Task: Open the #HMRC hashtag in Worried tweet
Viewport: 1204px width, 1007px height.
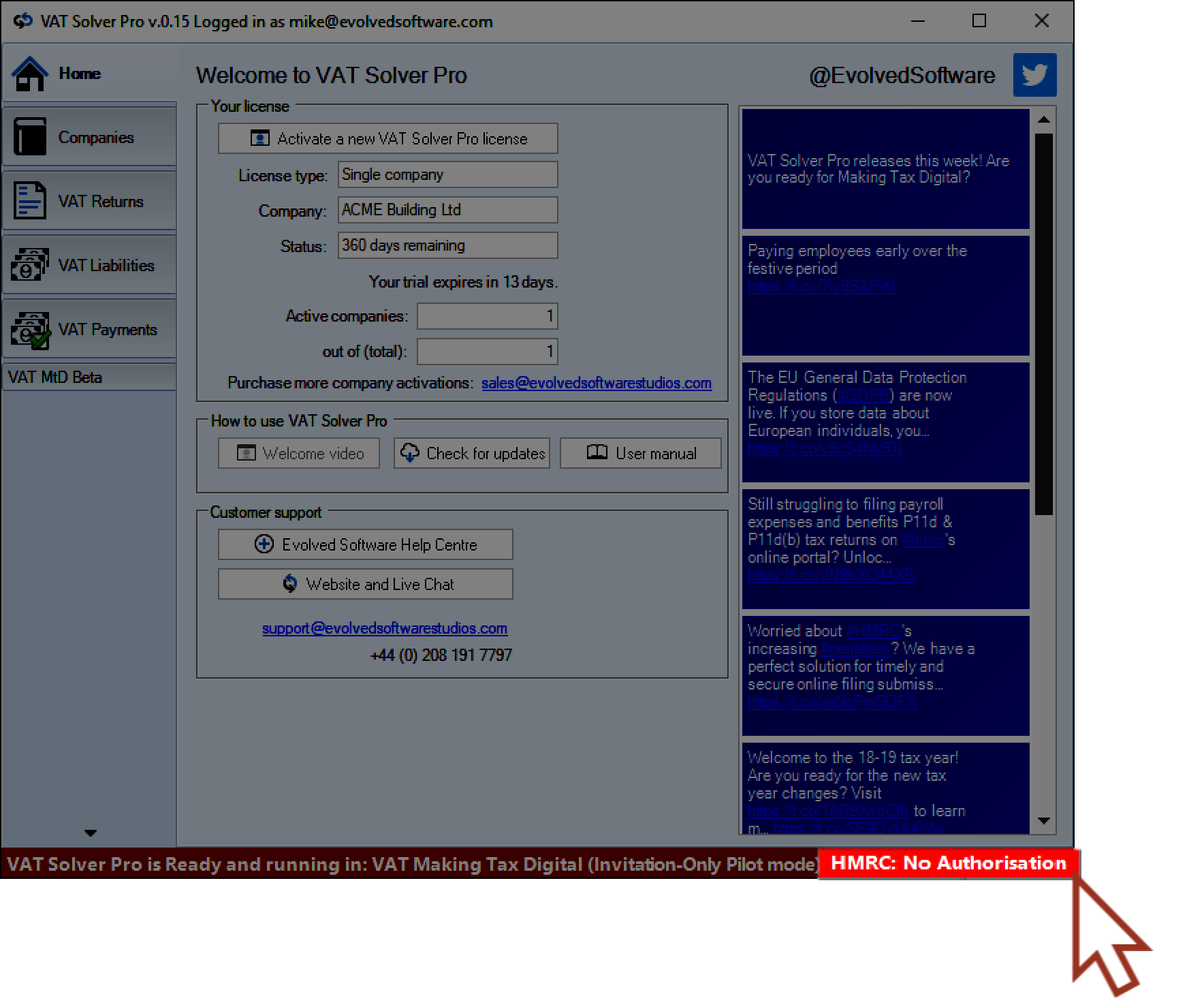Action: [x=875, y=631]
